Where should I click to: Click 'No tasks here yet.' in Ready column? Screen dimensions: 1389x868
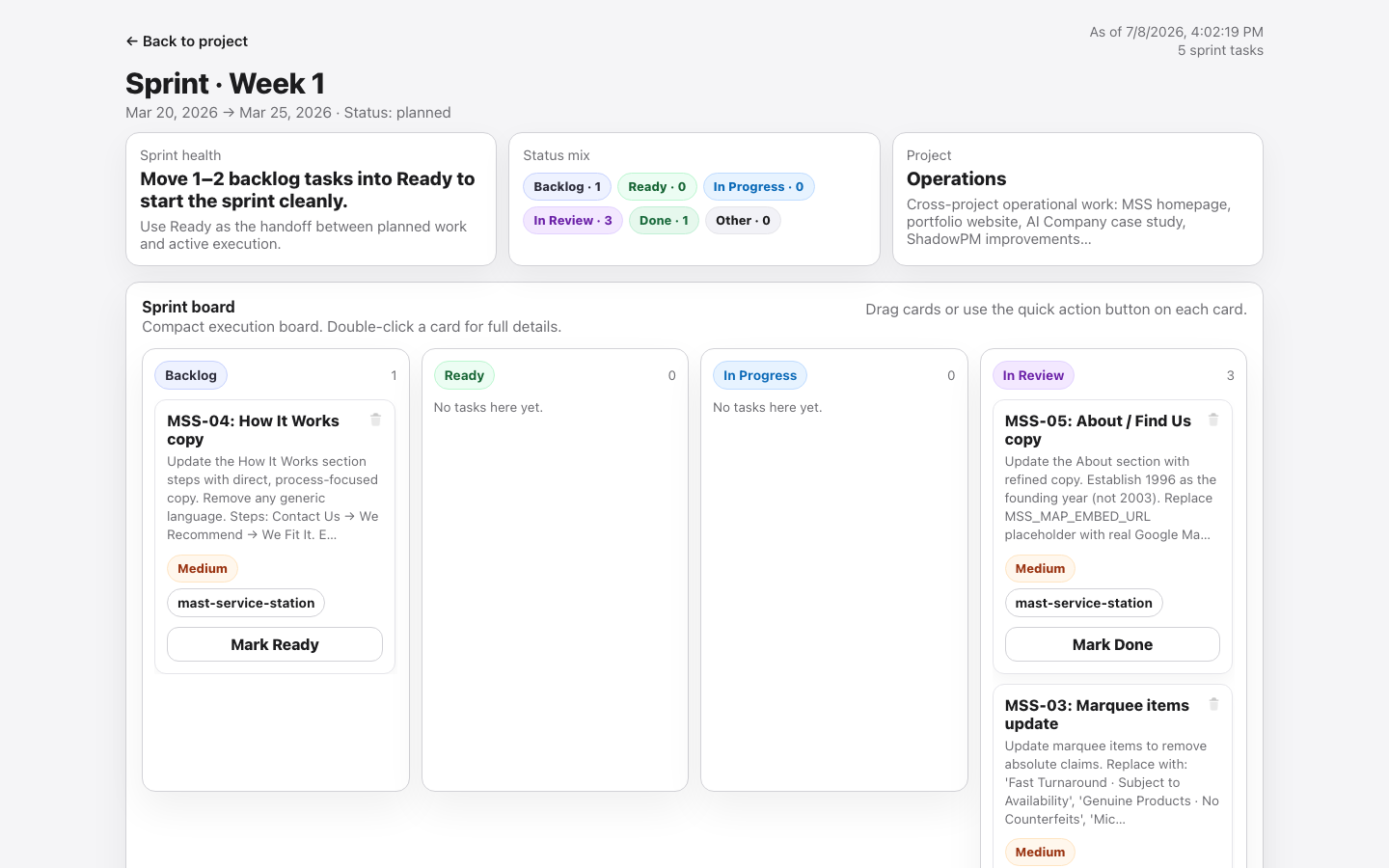click(x=488, y=408)
